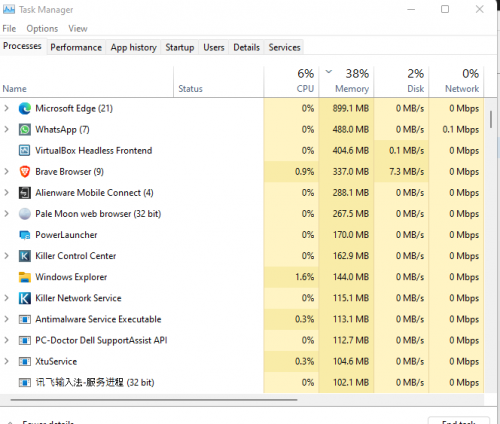Click the Killer Network Service icon
500x424 pixels.
point(25,298)
